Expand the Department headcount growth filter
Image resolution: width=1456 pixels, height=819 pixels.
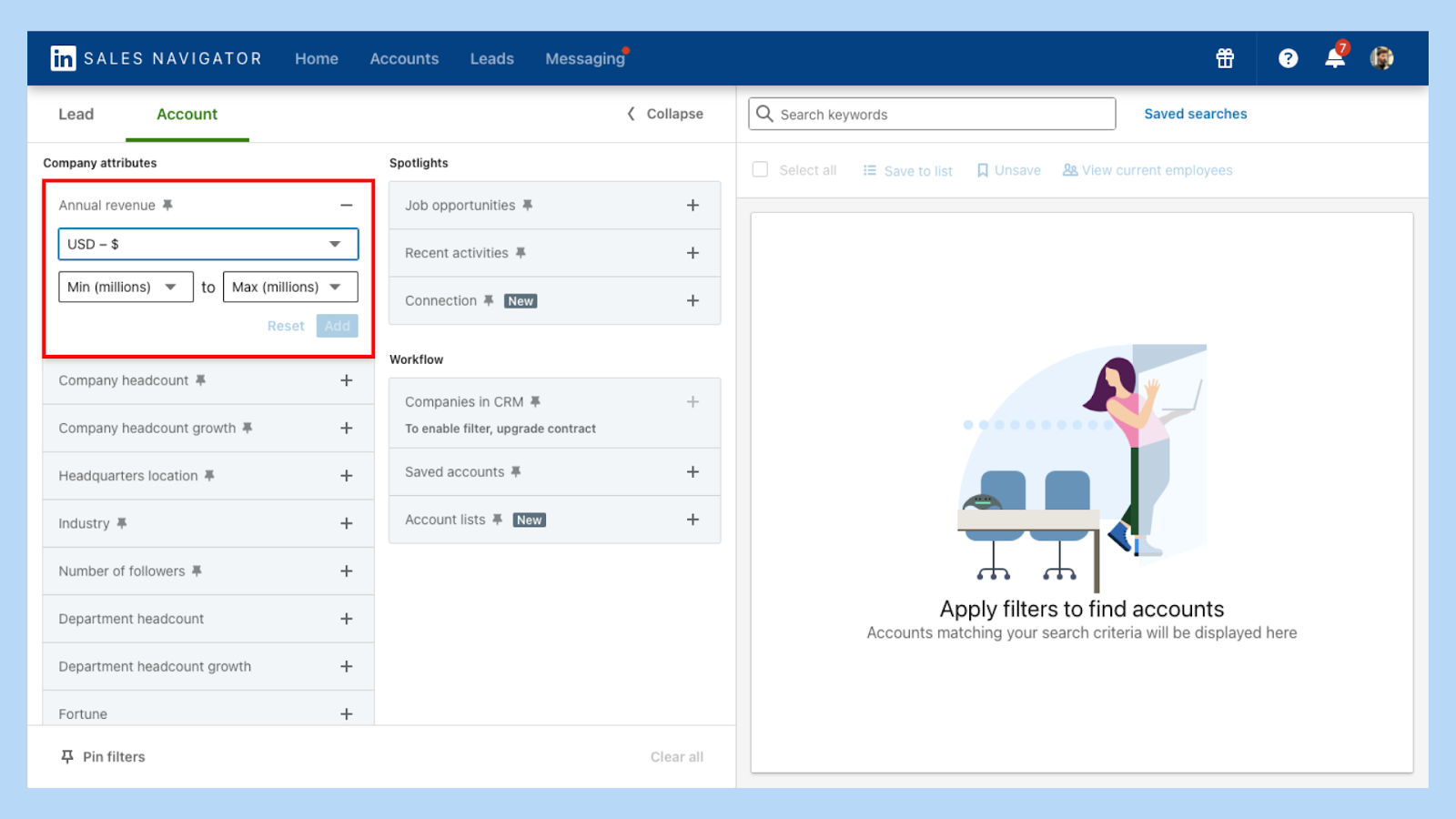click(347, 666)
